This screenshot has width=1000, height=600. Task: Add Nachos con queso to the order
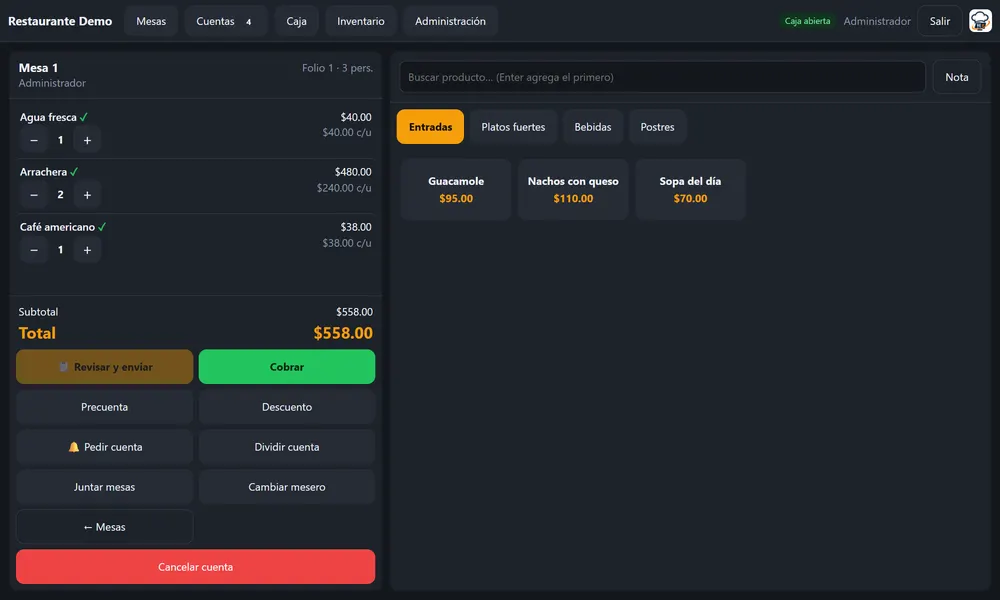click(573, 189)
